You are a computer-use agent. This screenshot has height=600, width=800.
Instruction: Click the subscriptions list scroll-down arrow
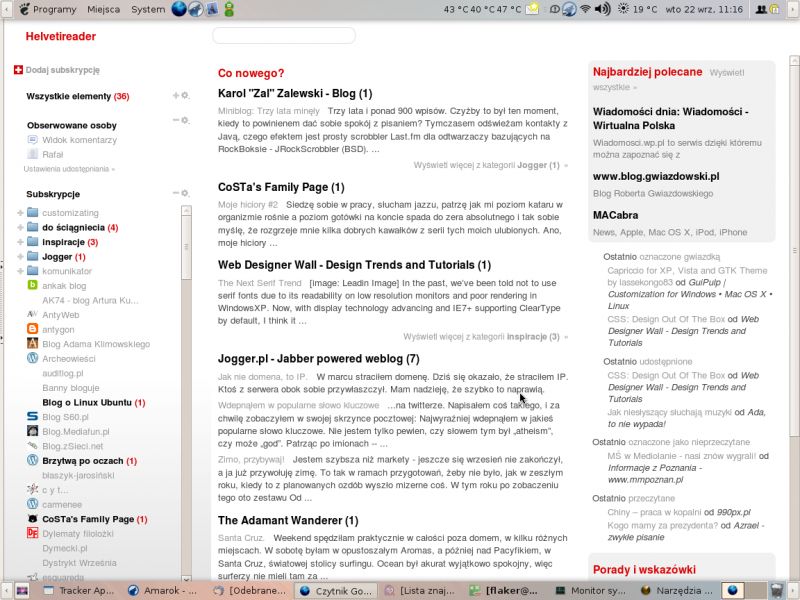186,578
